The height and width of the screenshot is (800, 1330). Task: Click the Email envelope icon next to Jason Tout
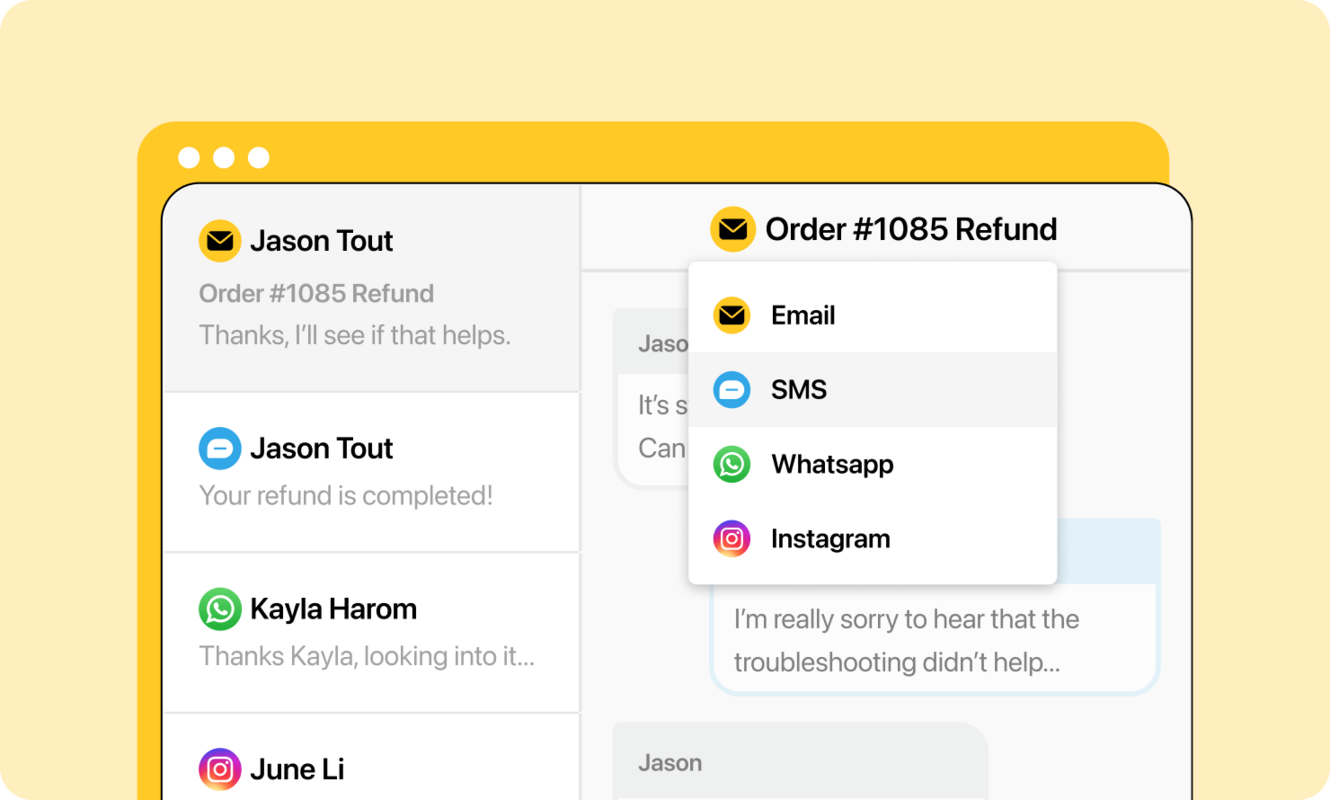[219, 241]
